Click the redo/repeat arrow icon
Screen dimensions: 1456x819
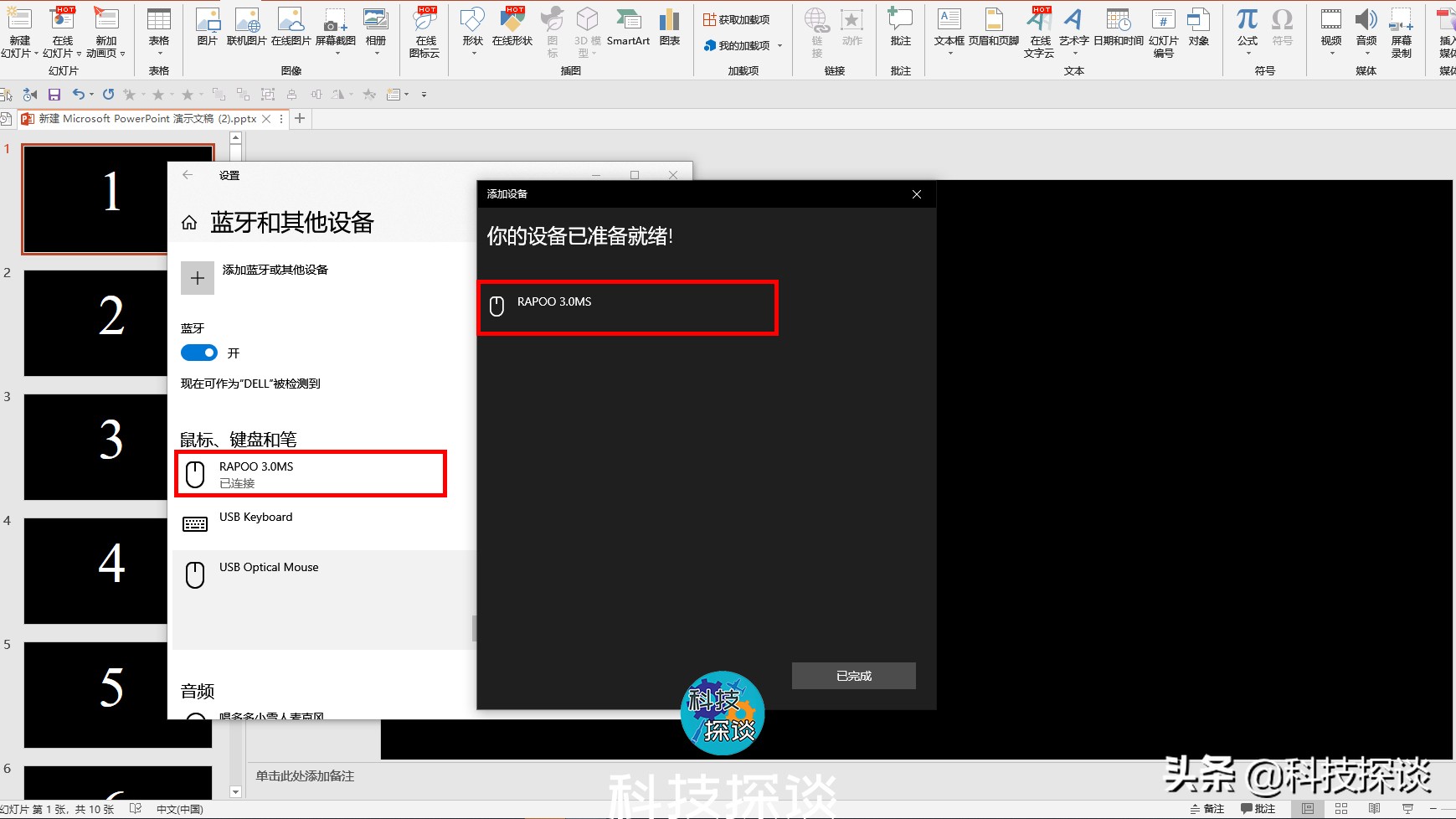coord(108,95)
